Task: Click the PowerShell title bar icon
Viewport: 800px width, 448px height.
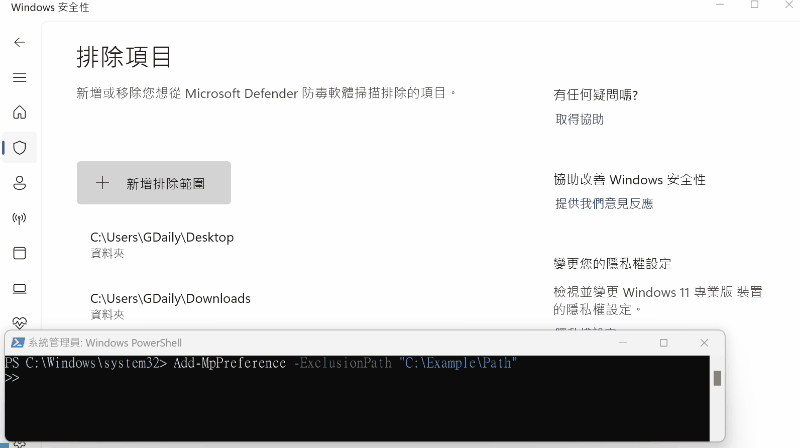Action: click(x=17, y=342)
